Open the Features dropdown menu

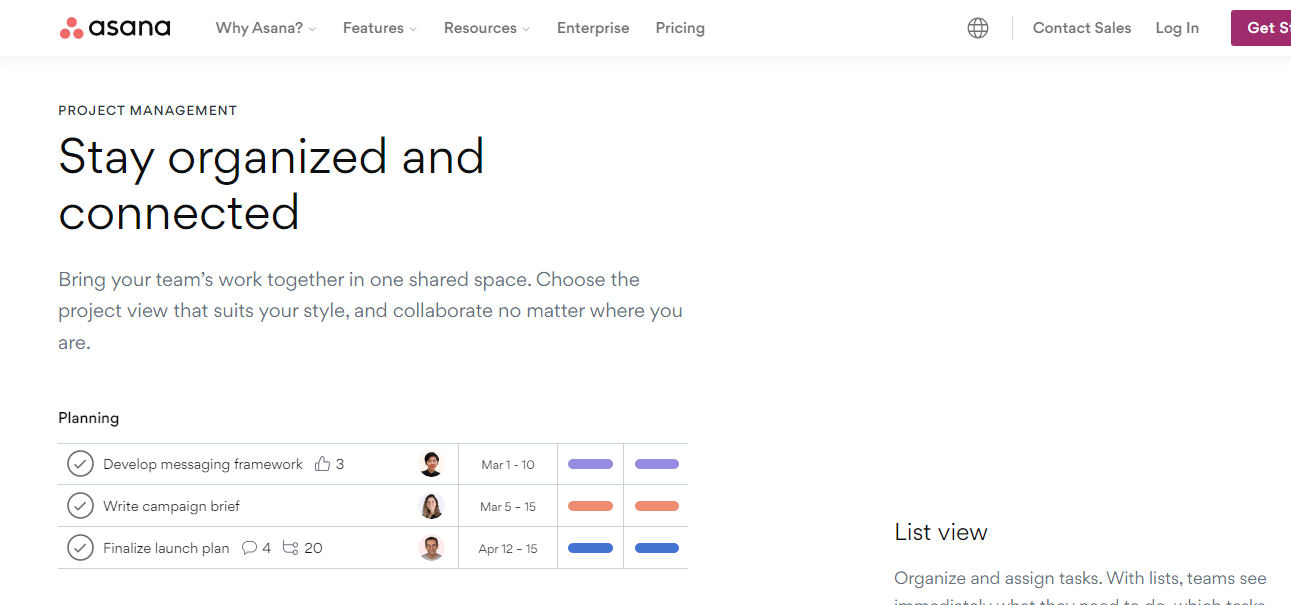pyautogui.click(x=380, y=28)
